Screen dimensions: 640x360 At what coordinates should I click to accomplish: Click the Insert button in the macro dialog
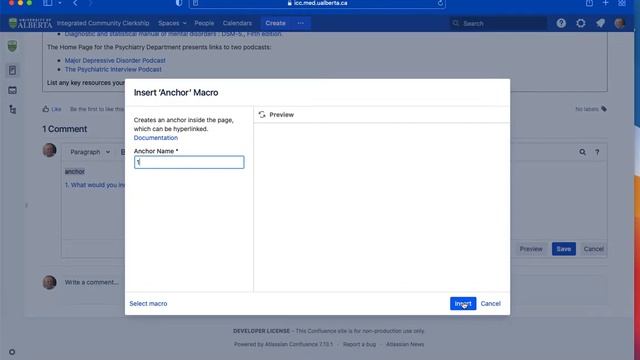click(x=463, y=303)
